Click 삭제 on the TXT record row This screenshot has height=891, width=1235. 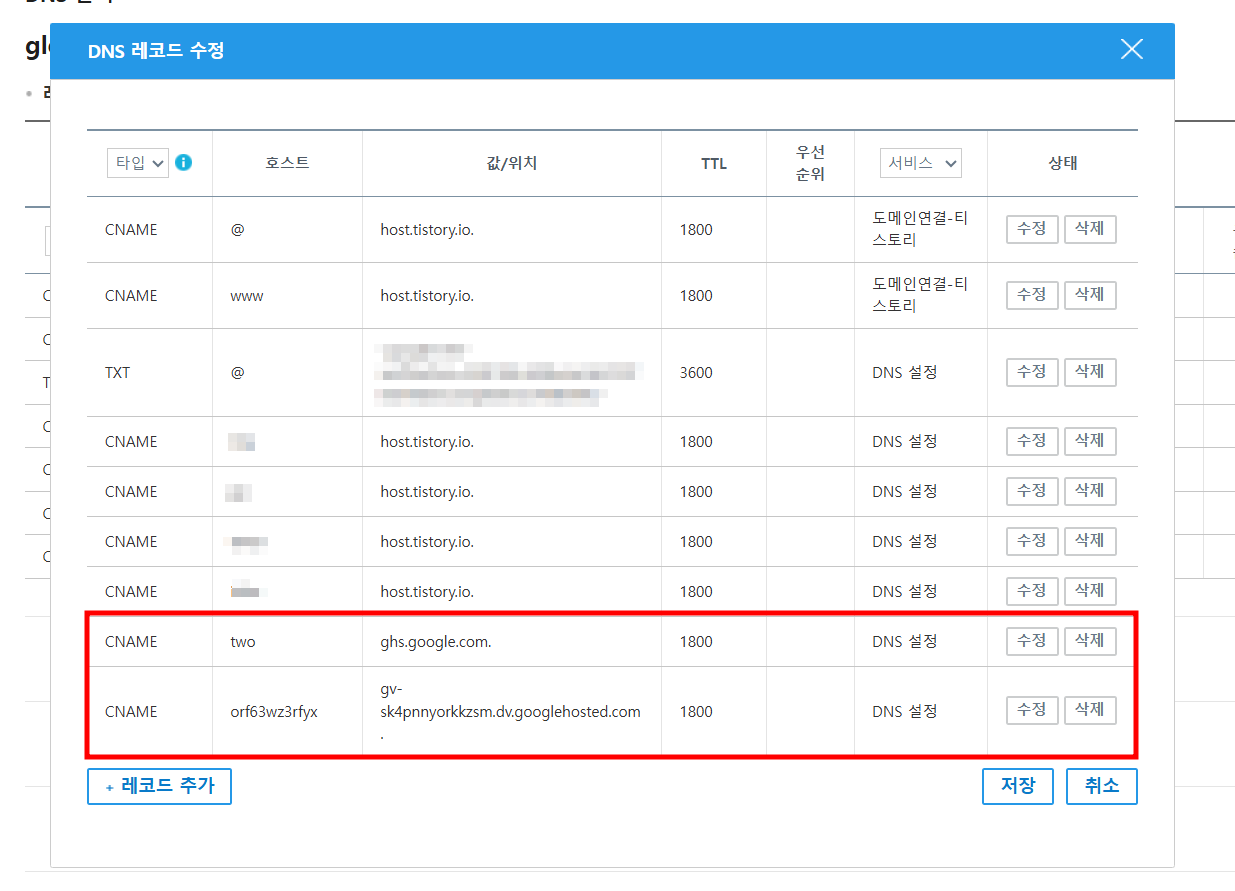[1090, 372]
